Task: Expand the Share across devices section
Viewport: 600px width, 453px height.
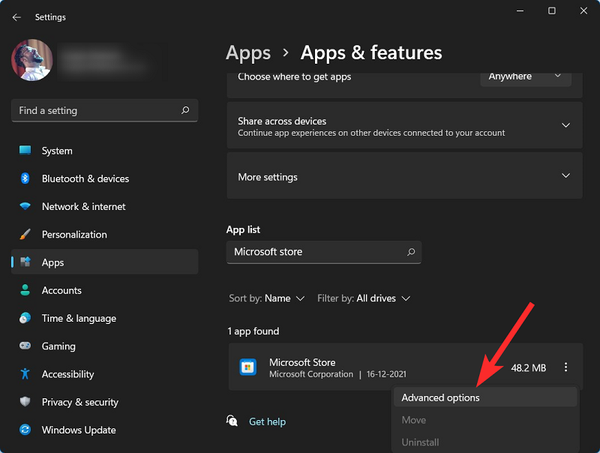Action: tap(565, 126)
